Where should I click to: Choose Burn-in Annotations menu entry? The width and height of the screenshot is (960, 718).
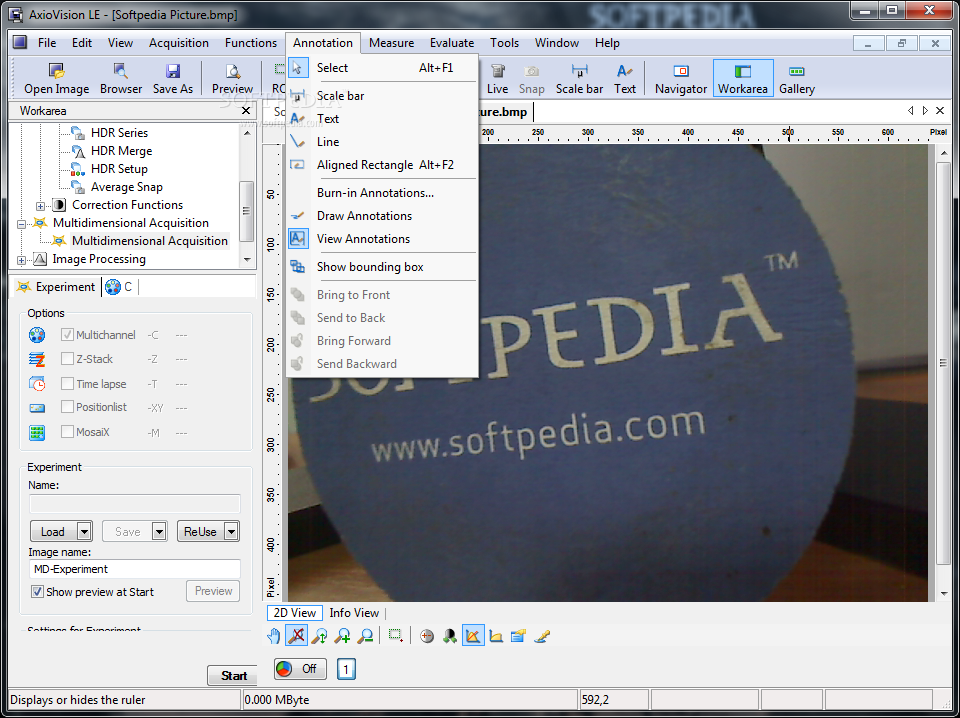pyautogui.click(x=383, y=193)
